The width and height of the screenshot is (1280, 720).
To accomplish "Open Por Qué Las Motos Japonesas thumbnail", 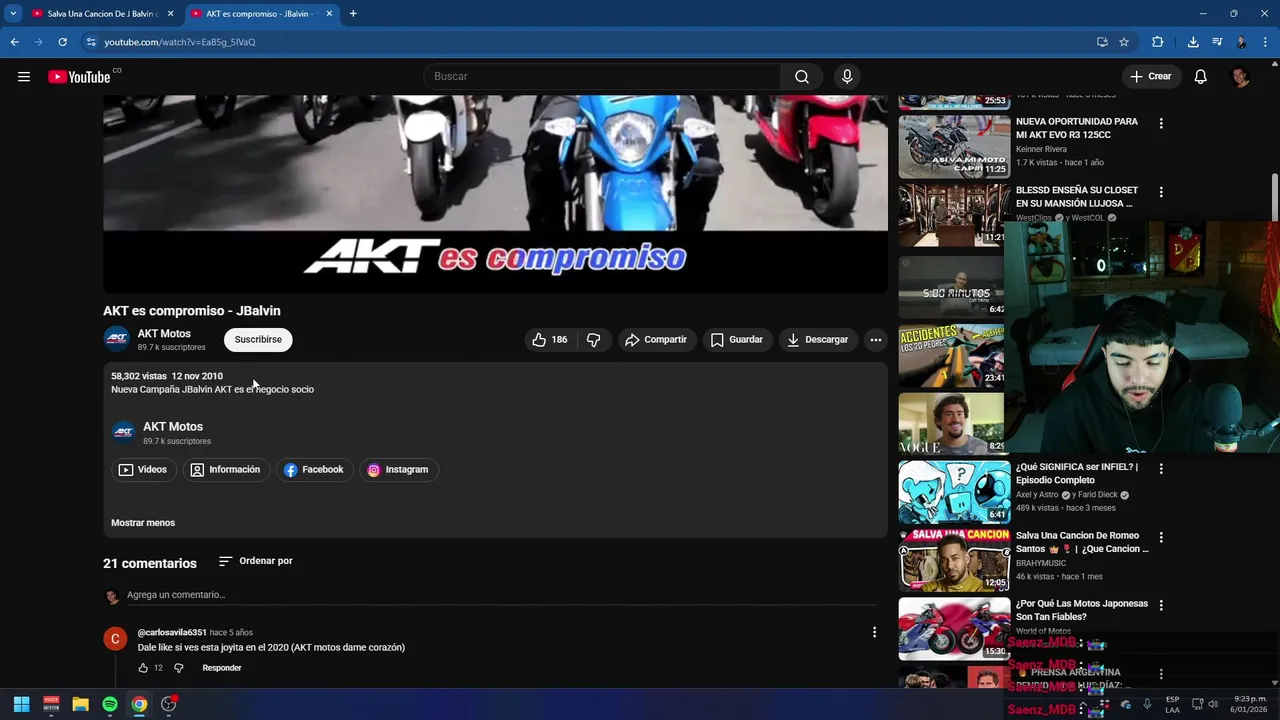I will [x=954, y=629].
